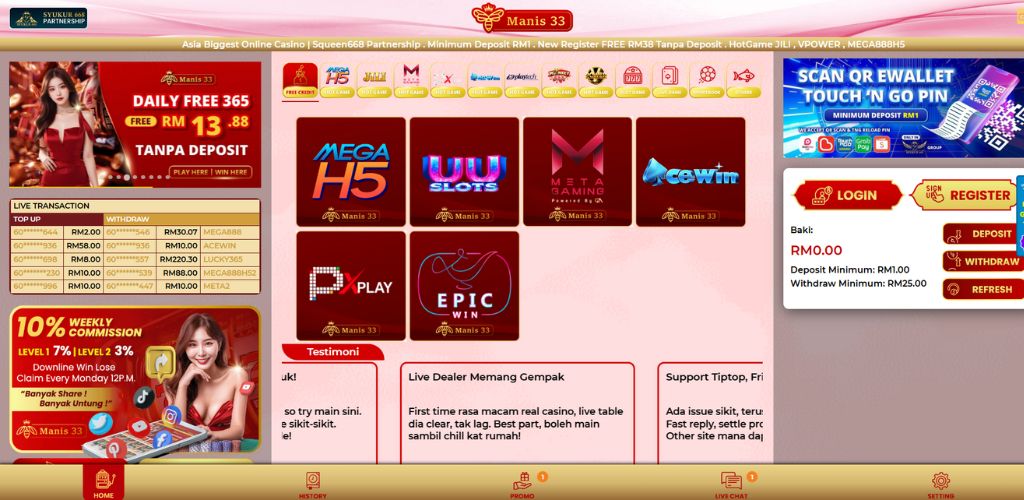The height and width of the screenshot is (500, 1024).
Task: Click the WITHDRAW column header in live transaction
Action: click(x=182, y=219)
